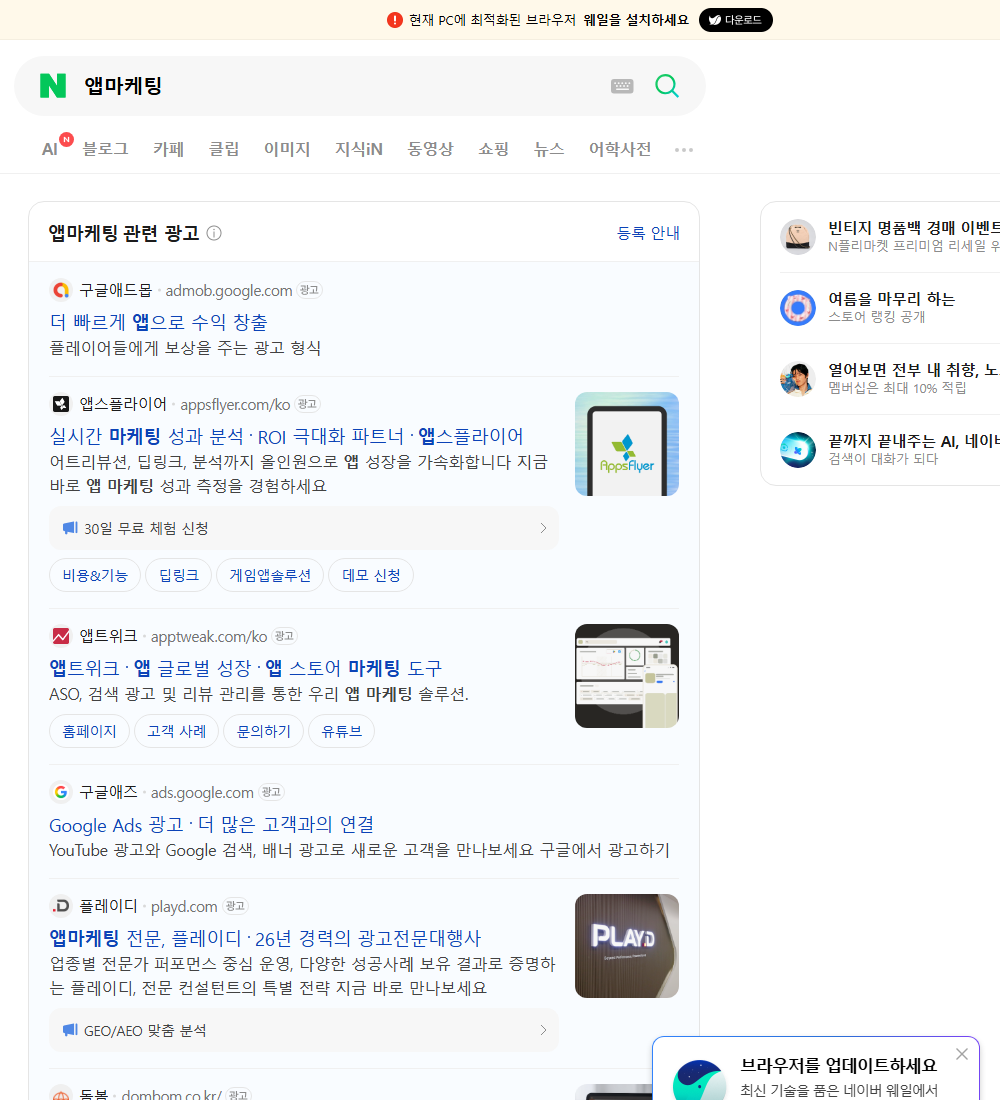Viewport: 1000px width, 1100px height.
Task: Open the PLAYD ad thumbnail image
Action: (x=627, y=946)
